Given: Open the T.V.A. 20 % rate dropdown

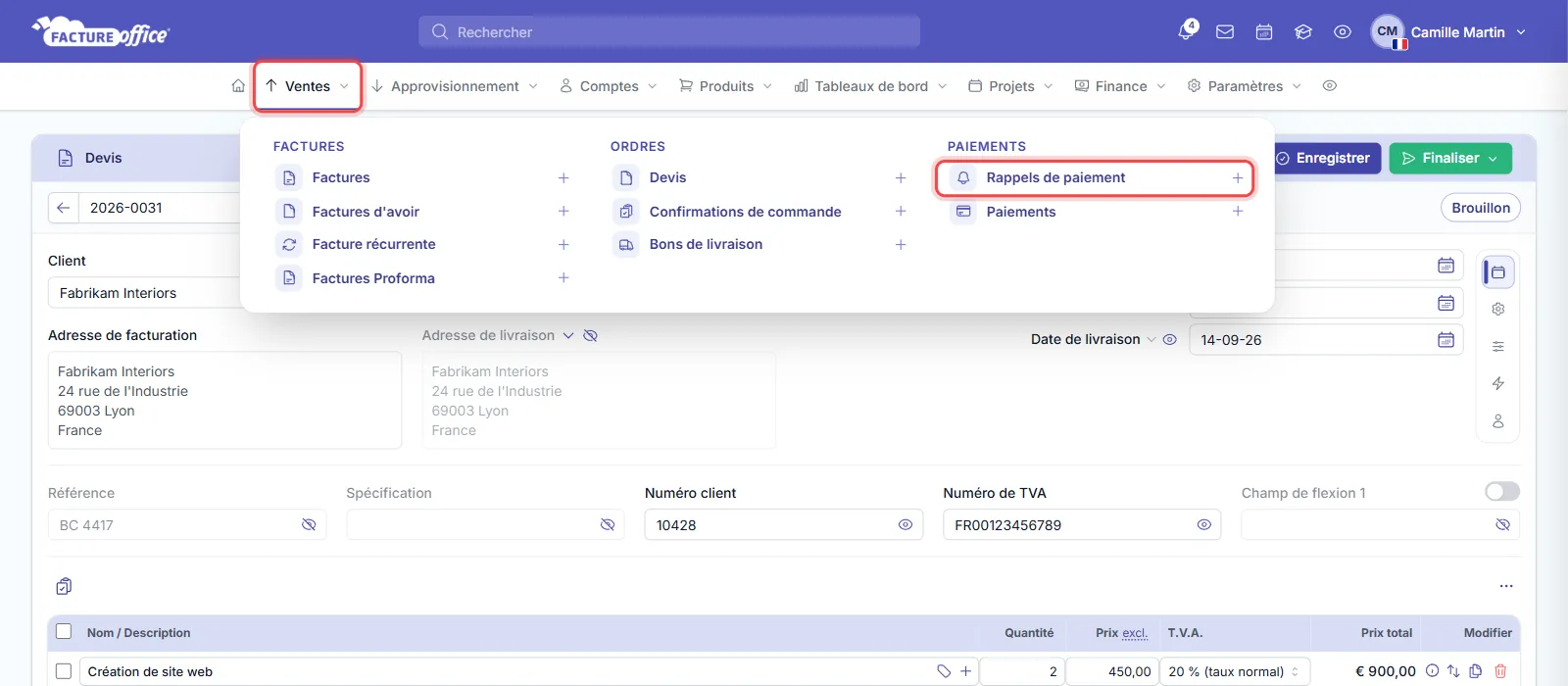Looking at the screenshot, I should pos(1235,671).
